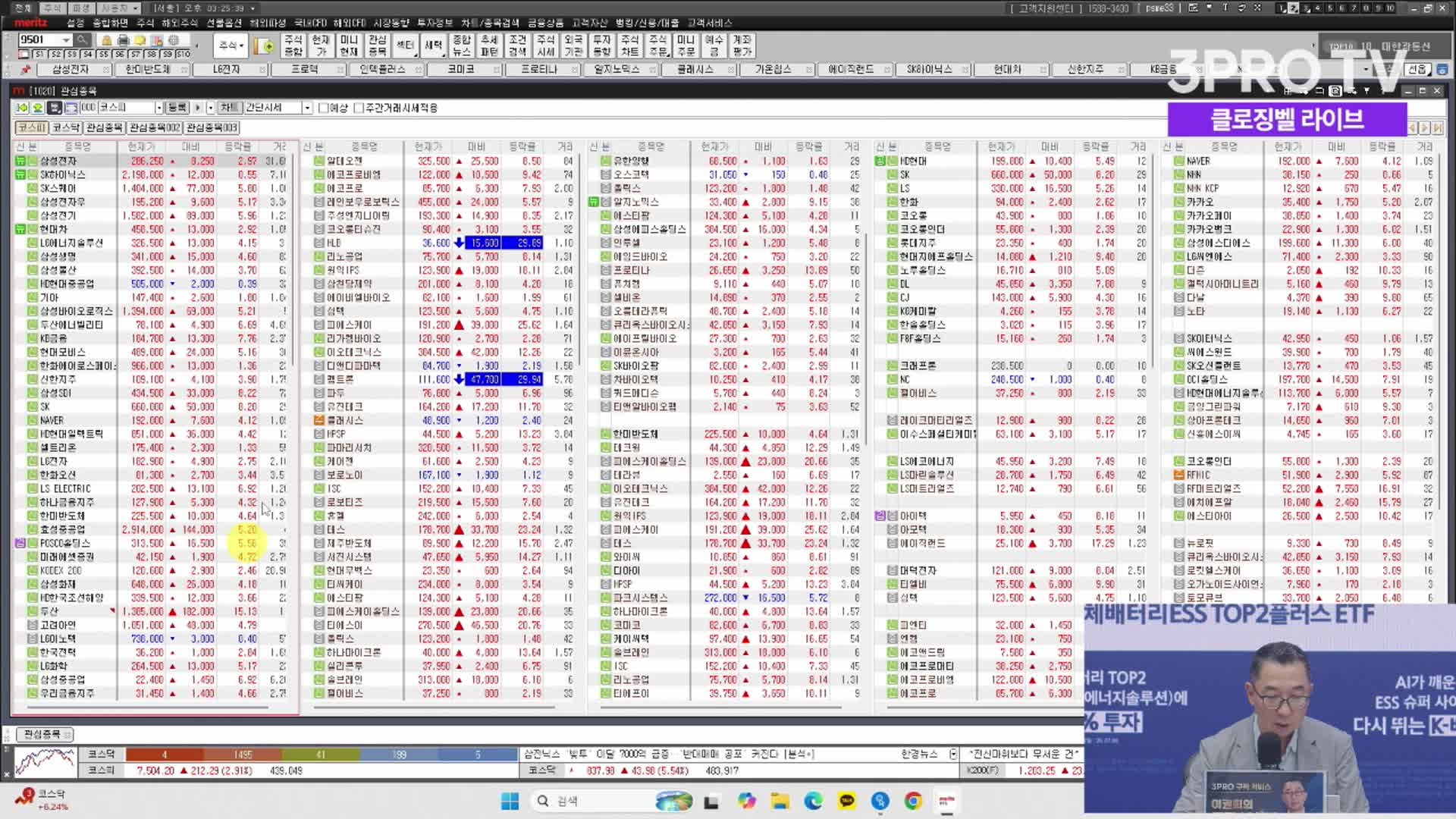1456x819 pixels.
Task: Open the 투자정보 menu
Action: 435,23
